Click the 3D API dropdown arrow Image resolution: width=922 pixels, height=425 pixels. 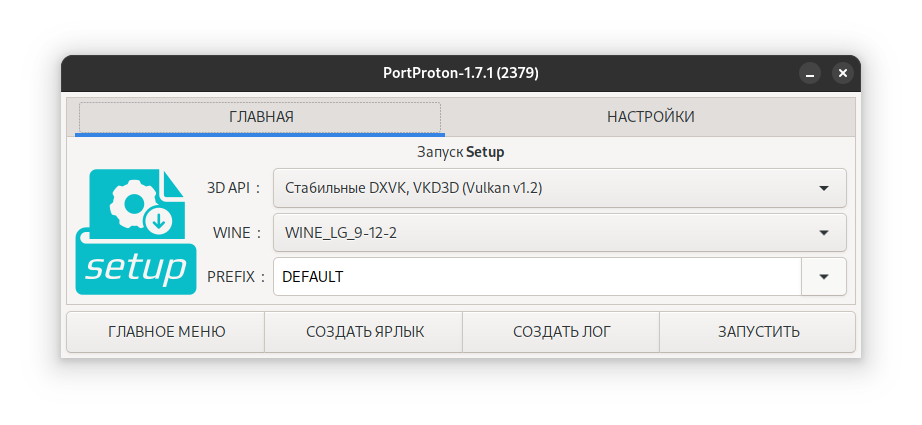coord(824,188)
